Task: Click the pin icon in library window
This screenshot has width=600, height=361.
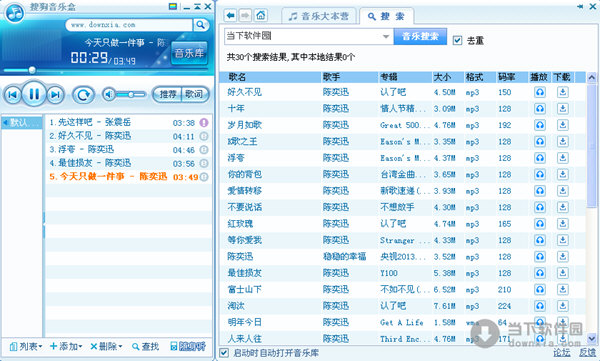Action: tap(580, 7)
